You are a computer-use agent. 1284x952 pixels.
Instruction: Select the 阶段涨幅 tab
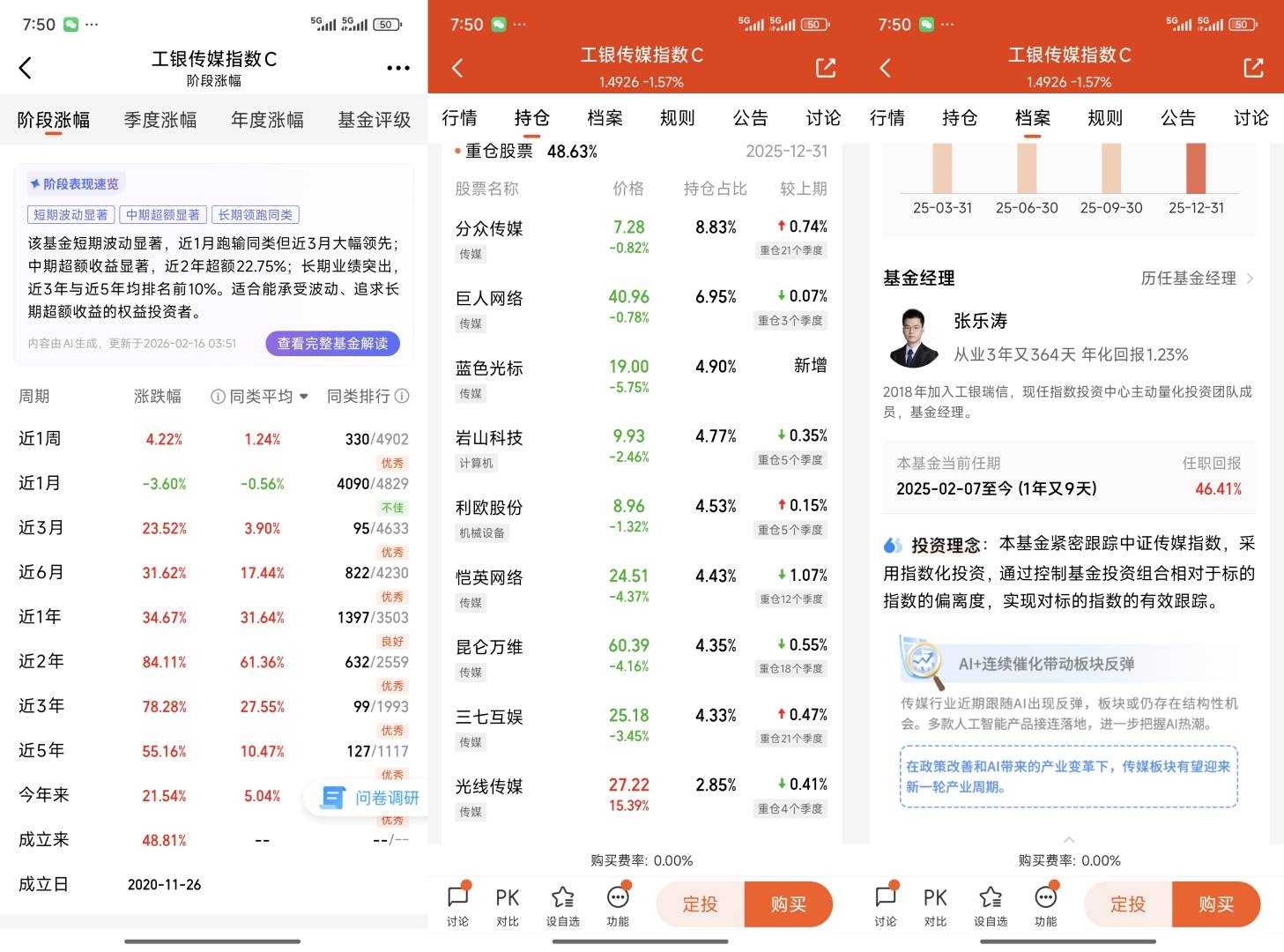54,120
